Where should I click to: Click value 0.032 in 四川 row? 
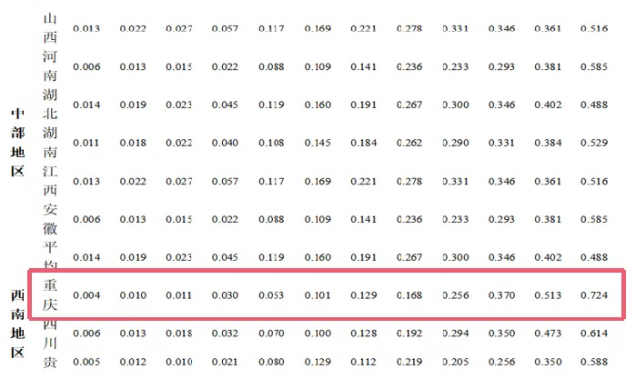point(225,333)
